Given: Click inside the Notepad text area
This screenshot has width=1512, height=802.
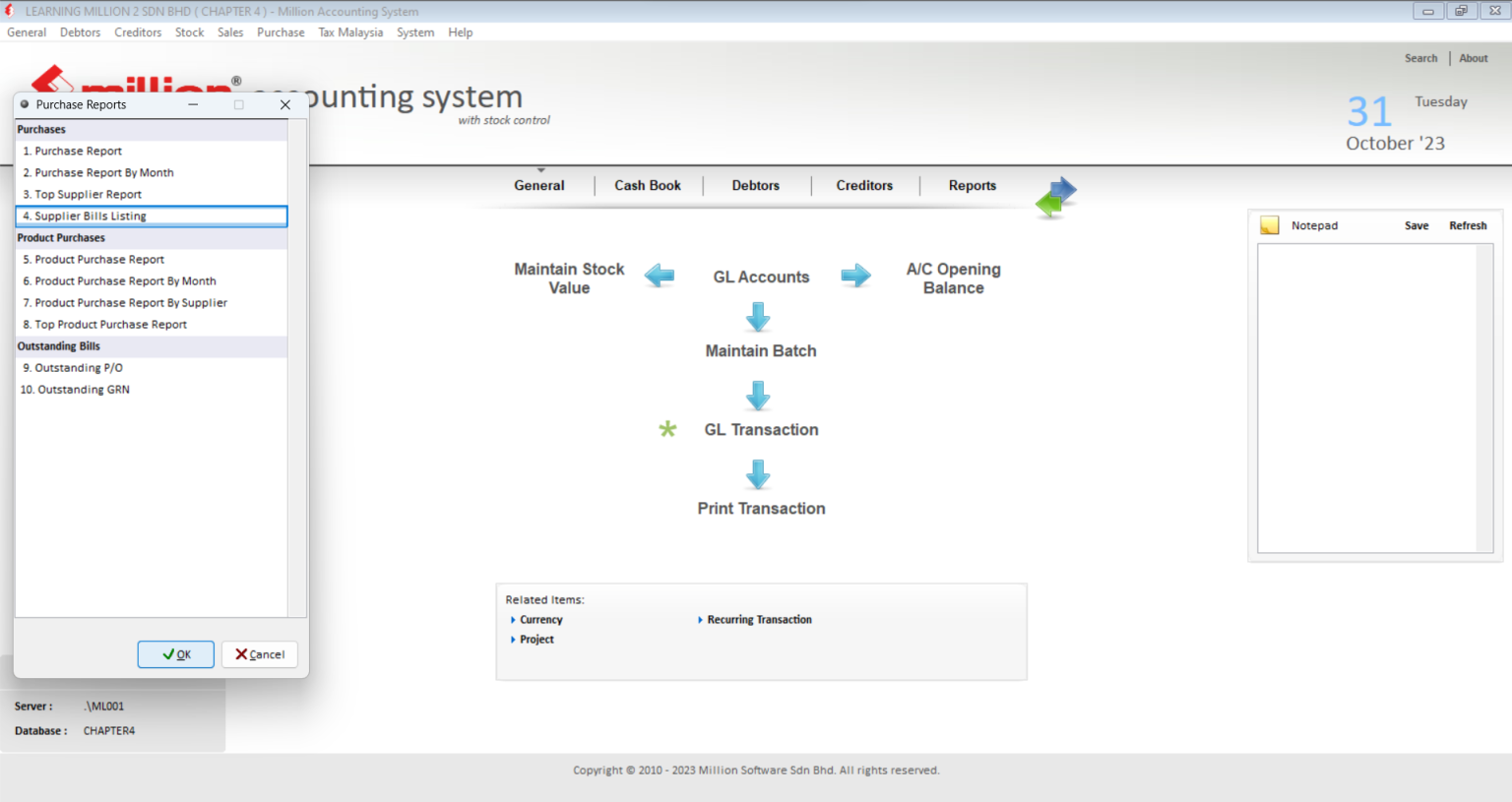Looking at the screenshot, I should click(x=1367, y=398).
